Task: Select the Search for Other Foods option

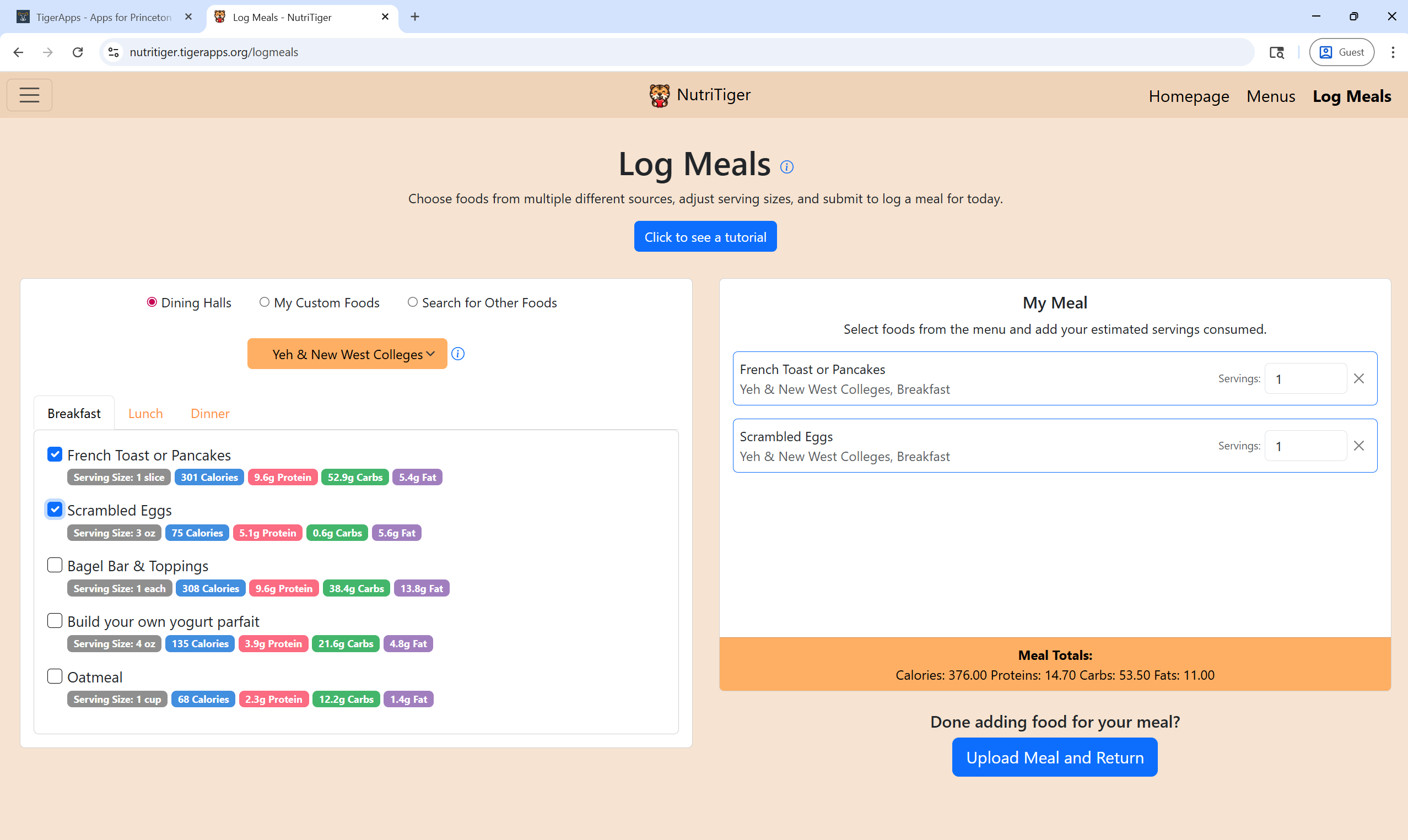Action: (412, 302)
